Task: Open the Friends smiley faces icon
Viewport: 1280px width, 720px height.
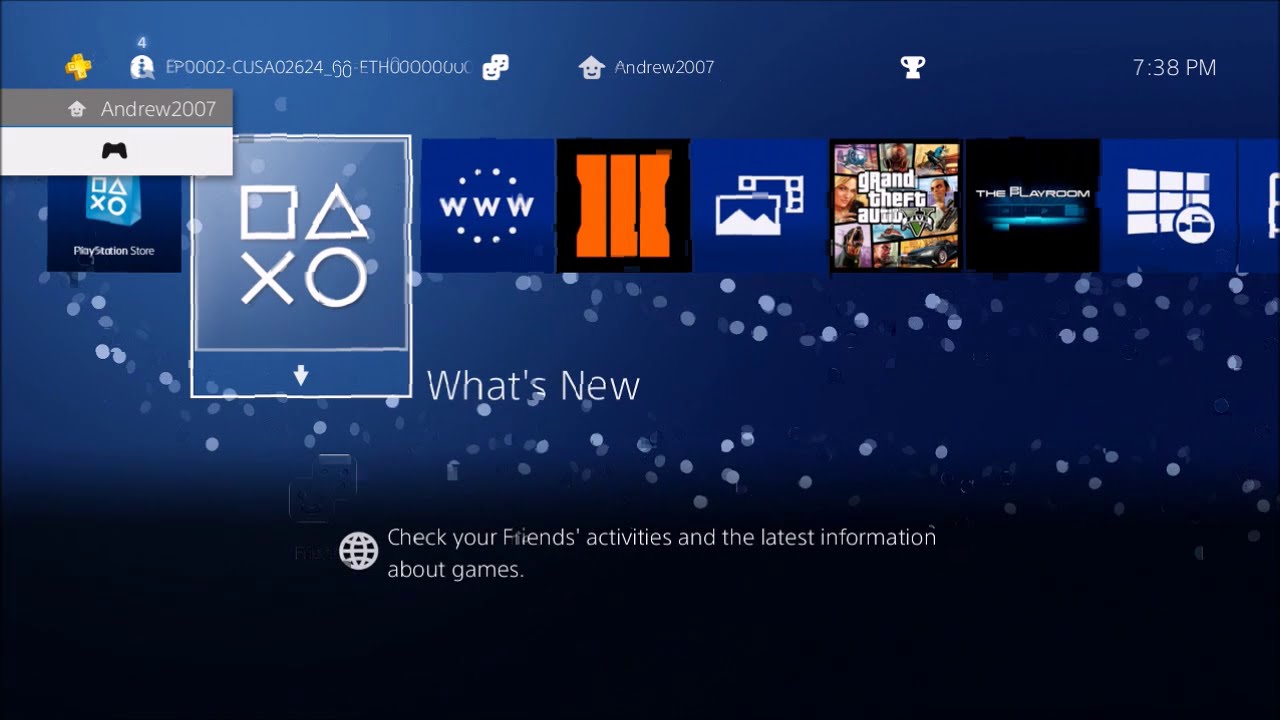Action: pyautogui.click(x=495, y=67)
